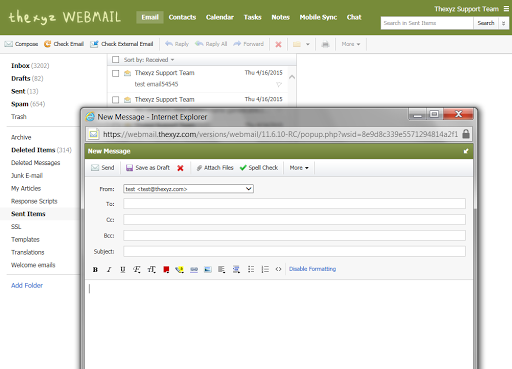
Task: Apply italic formatting in message editor
Action: tap(109, 269)
